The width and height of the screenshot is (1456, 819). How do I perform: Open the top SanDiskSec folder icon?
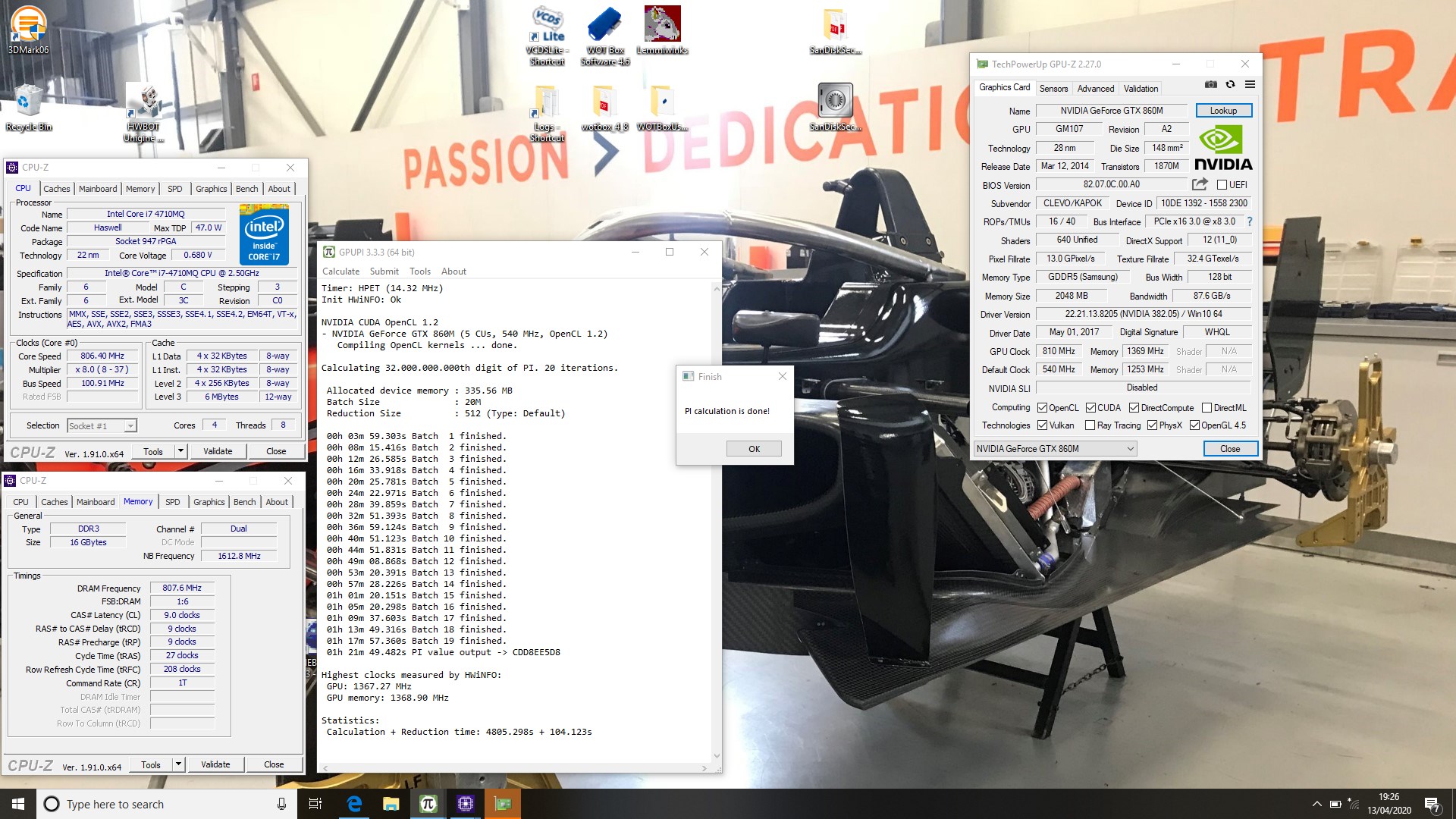835,30
